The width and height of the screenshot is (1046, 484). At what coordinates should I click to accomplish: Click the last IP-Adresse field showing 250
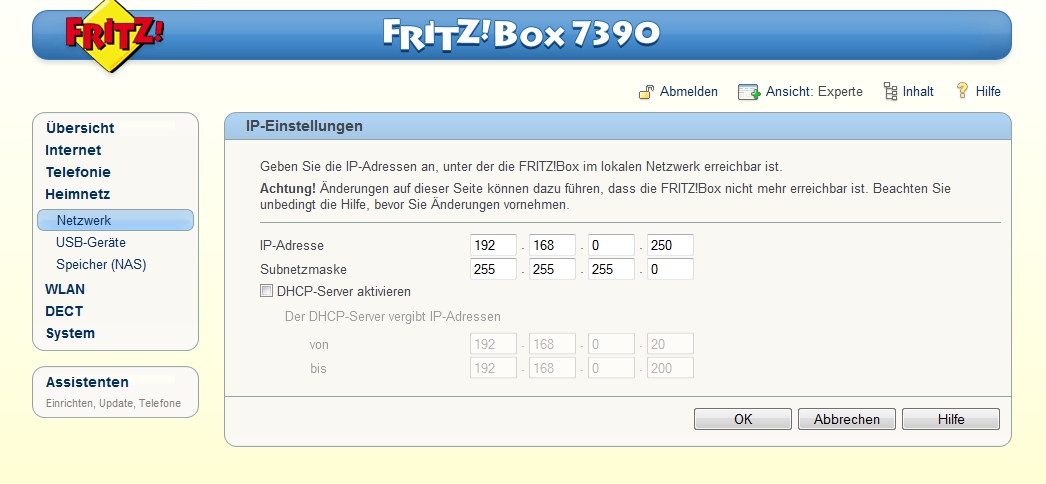point(670,245)
